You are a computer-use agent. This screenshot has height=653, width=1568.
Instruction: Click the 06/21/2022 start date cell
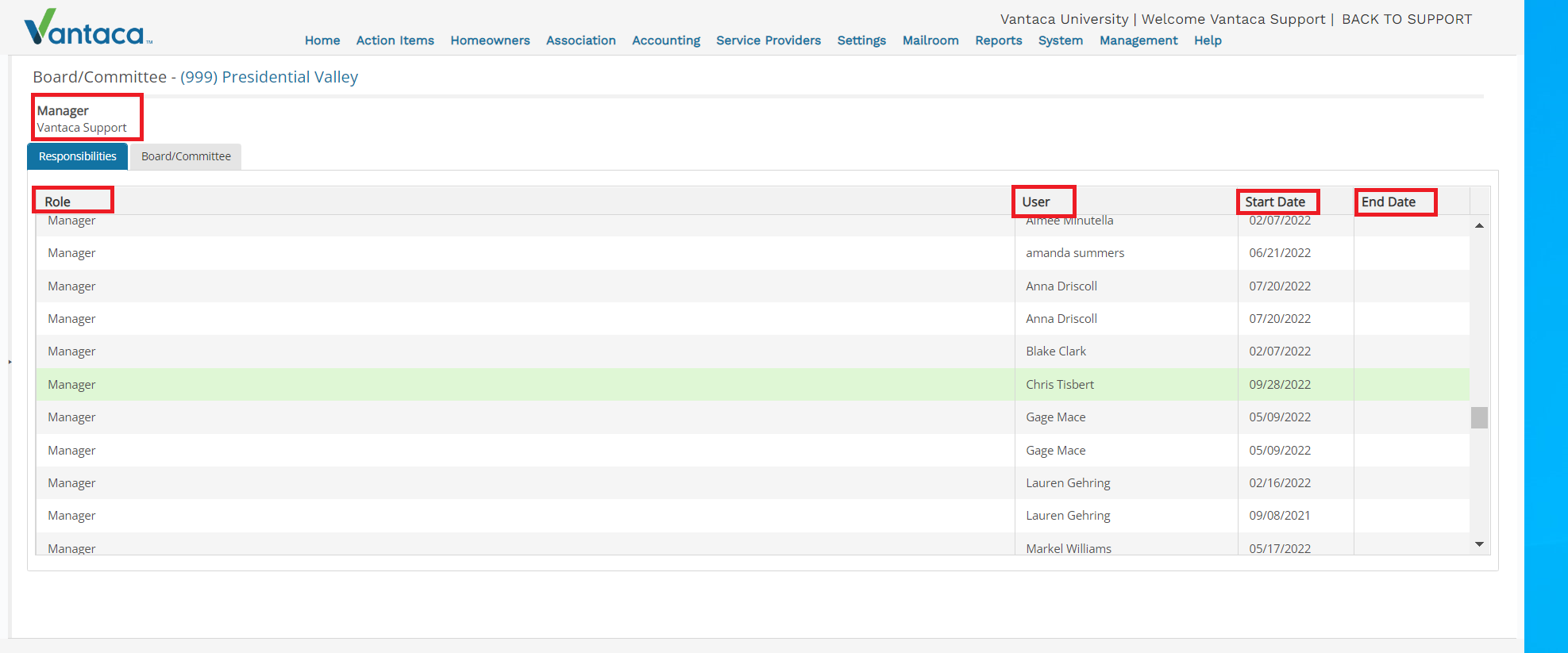1296,253
